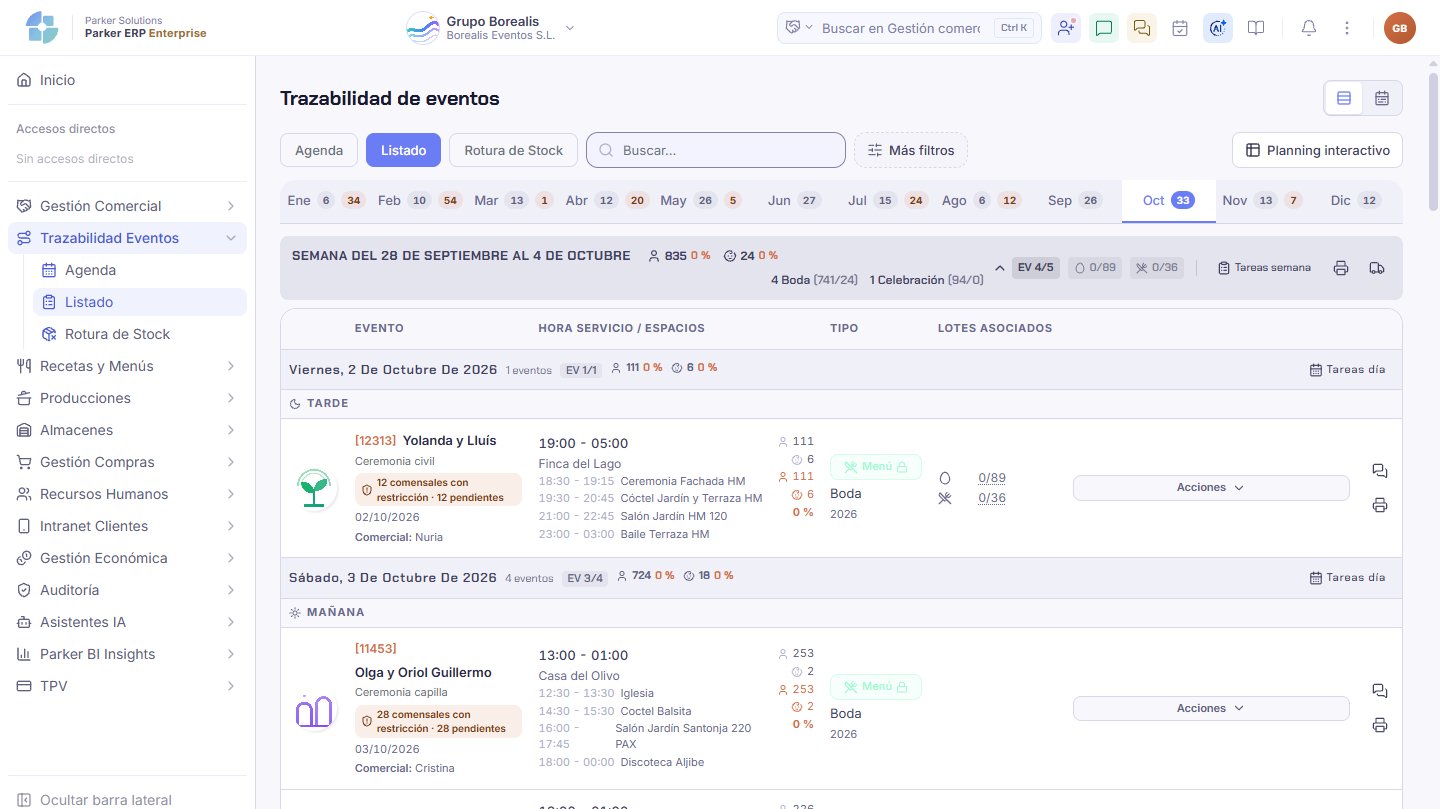This screenshot has width=1440, height=809.
Task: Print the Yolanda y Lluís event
Action: (1380, 505)
